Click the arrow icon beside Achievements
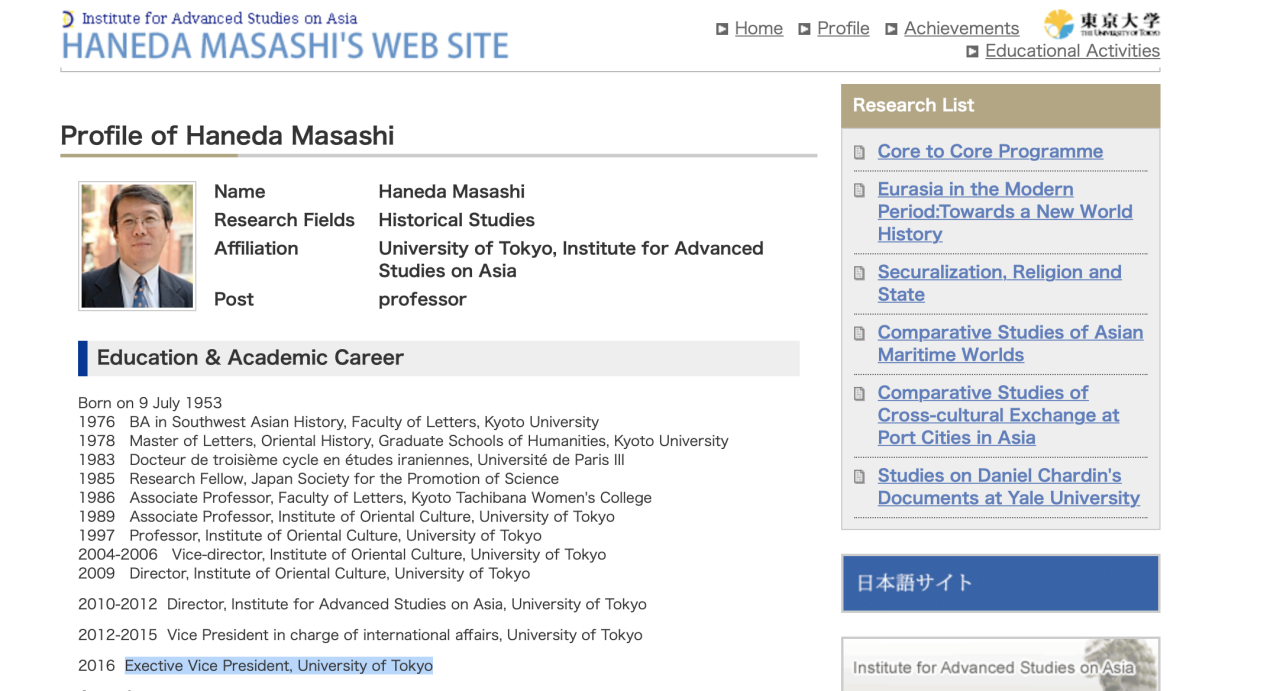 (891, 29)
